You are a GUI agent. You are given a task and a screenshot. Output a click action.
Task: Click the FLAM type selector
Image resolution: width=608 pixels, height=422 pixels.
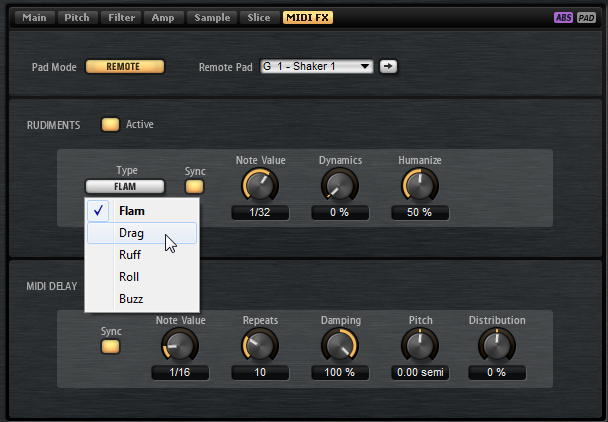coord(125,186)
